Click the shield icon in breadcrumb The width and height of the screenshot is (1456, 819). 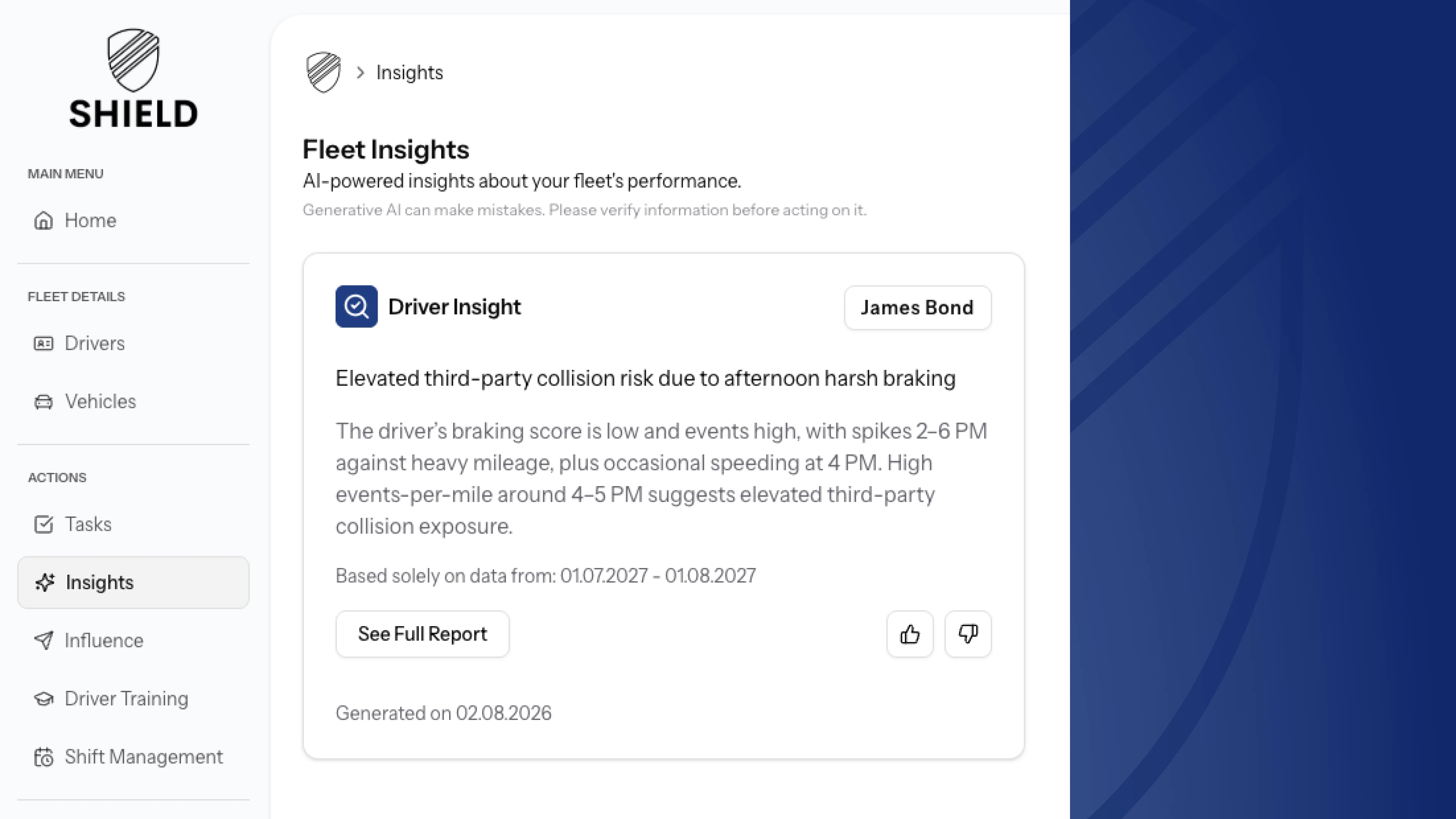pos(323,72)
